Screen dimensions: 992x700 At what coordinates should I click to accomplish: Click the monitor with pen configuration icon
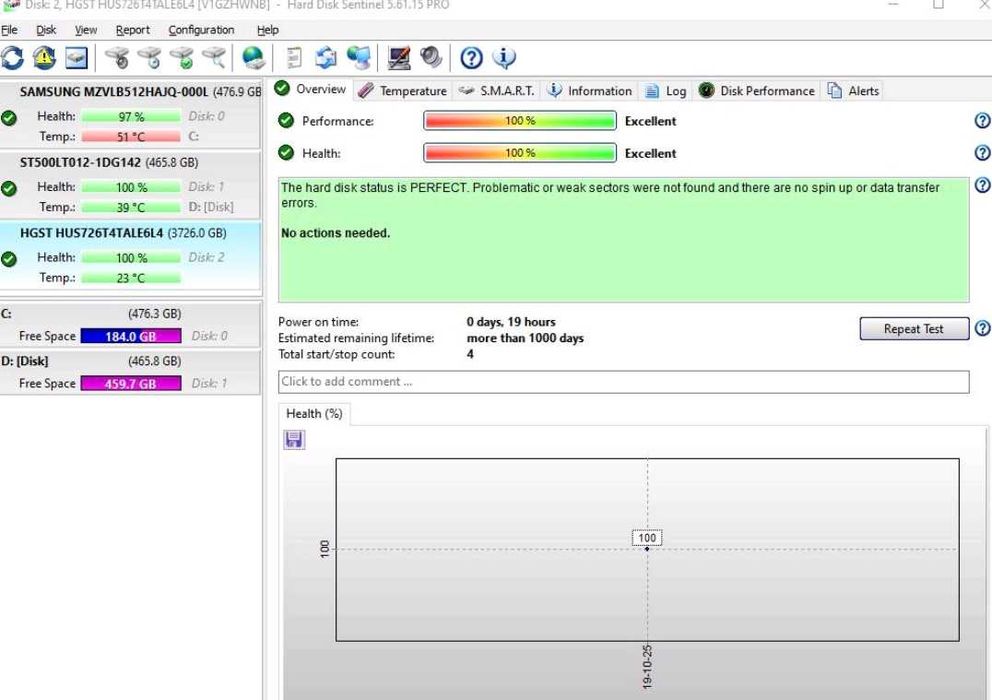tap(399, 58)
